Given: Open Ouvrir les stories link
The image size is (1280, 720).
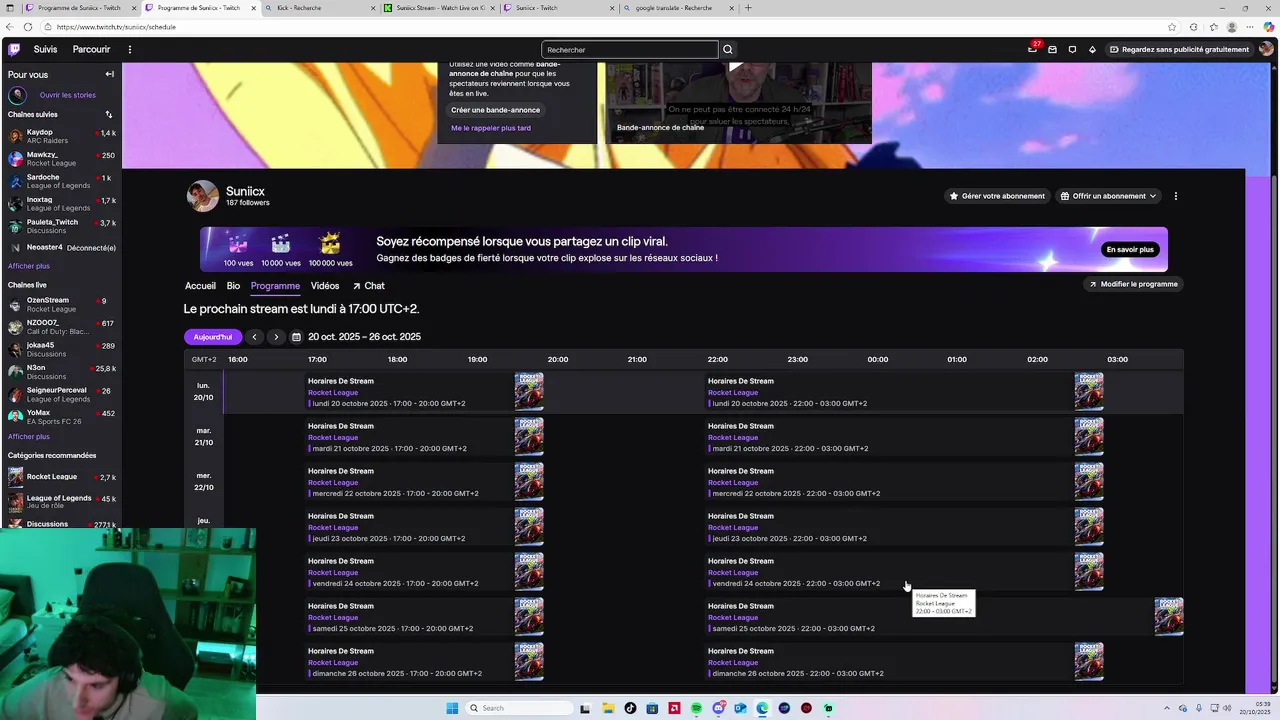Looking at the screenshot, I should pos(68,95).
